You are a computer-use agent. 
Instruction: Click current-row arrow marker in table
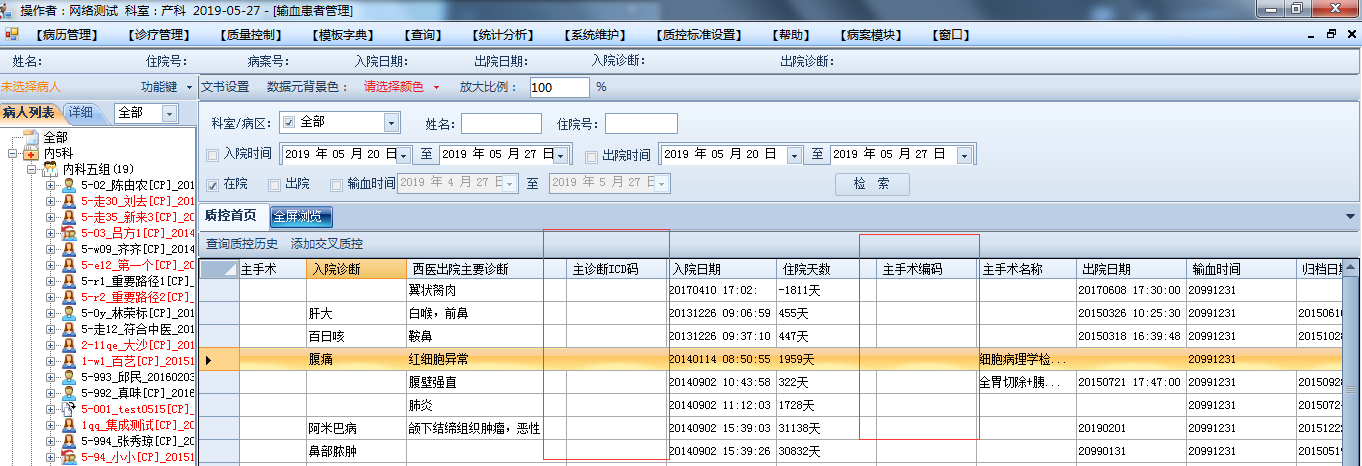click(208, 359)
